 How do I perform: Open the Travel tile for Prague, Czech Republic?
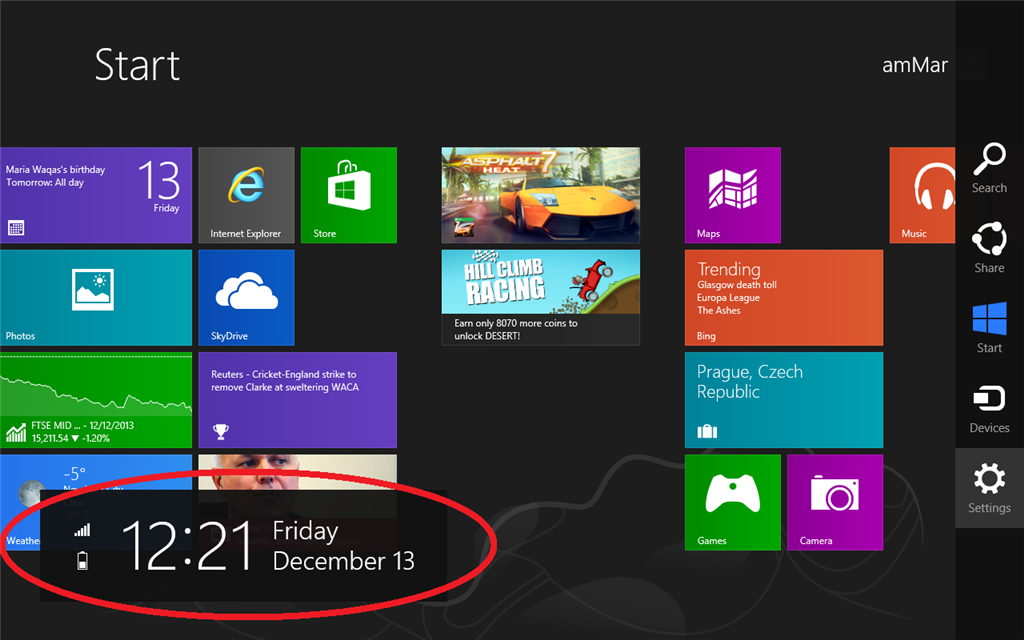[784, 400]
